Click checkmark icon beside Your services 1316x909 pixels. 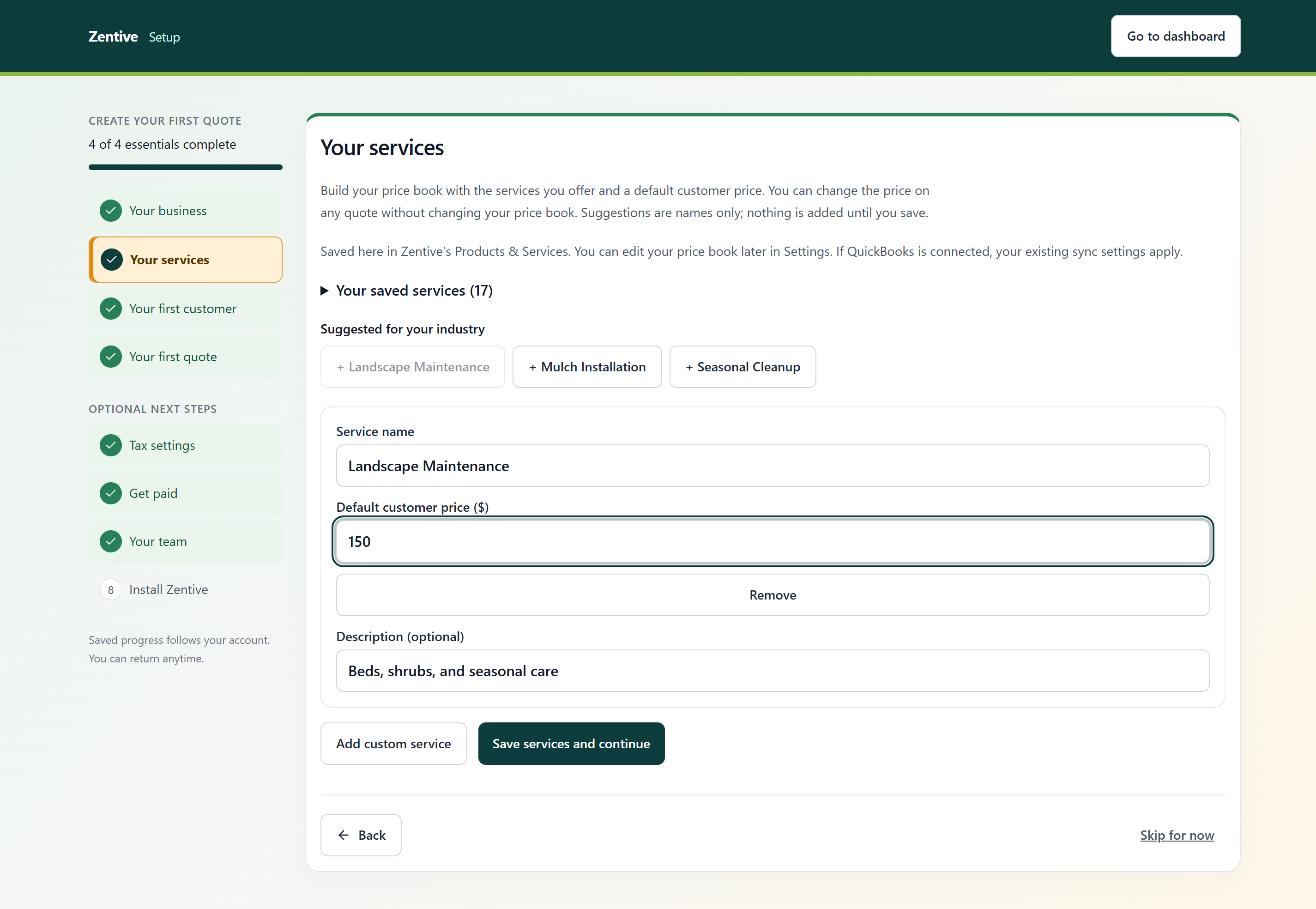click(112, 260)
